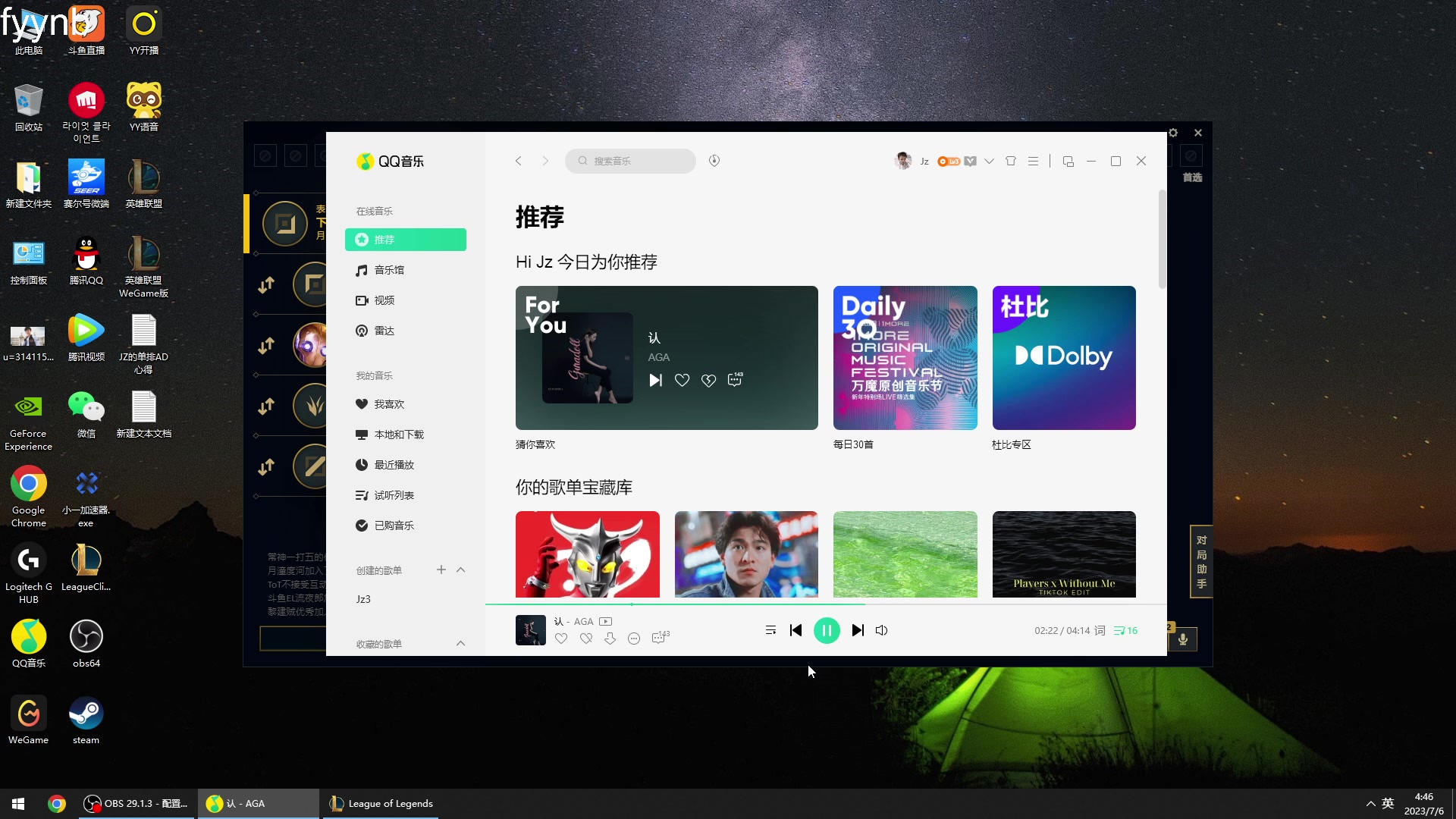This screenshot has width=1456, height=819.
Task: Go back with the left arrow
Action: click(519, 161)
